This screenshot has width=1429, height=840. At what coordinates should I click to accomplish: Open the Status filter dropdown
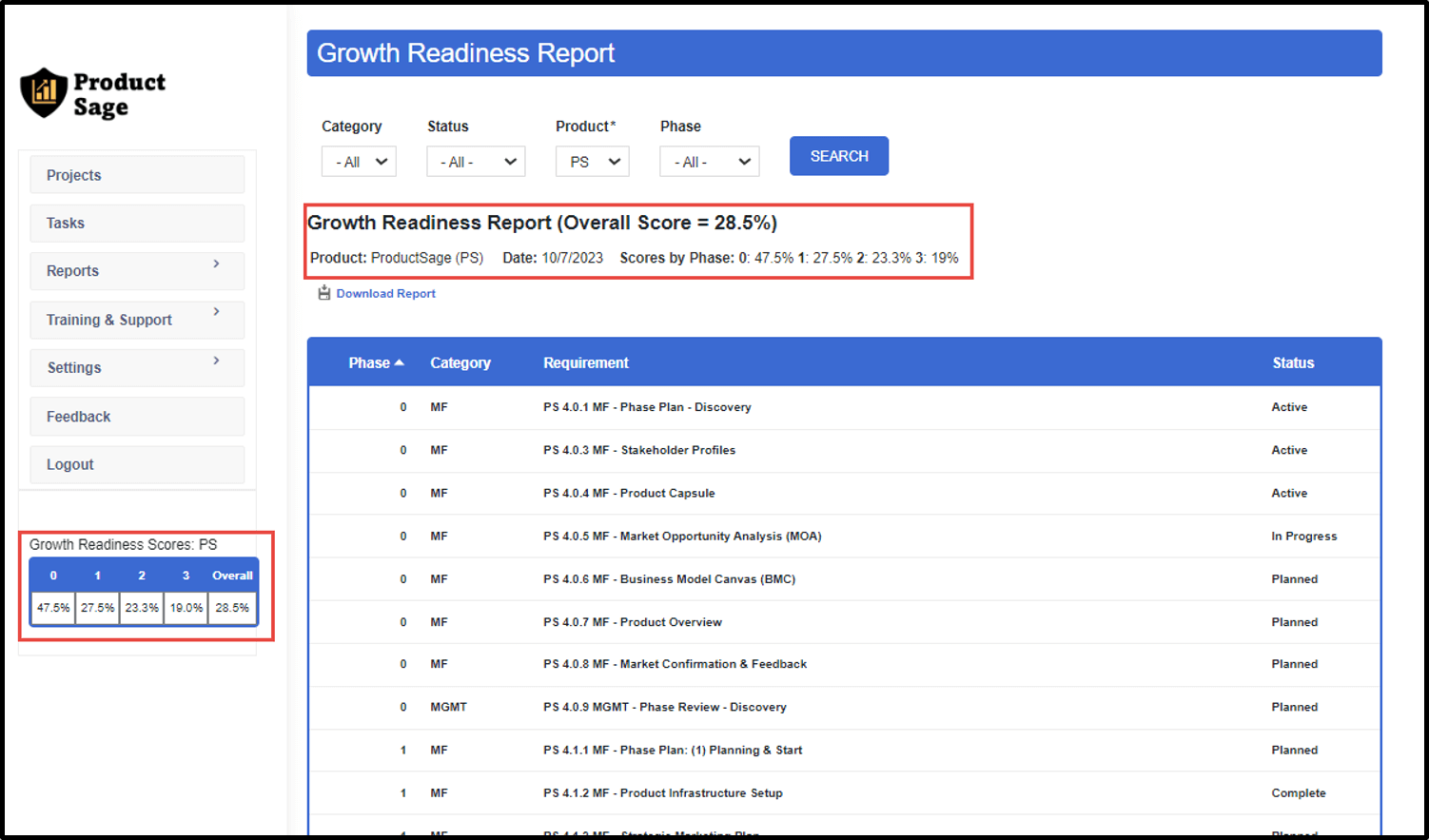click(x=476, y=162)
